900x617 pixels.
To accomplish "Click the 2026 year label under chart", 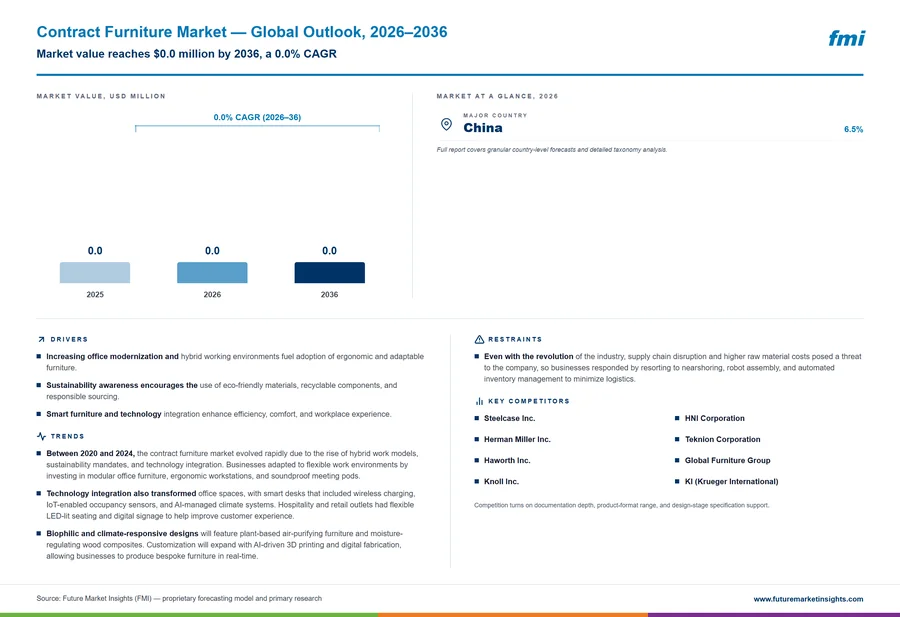I will pyautogui.click(x=212, y=294).
